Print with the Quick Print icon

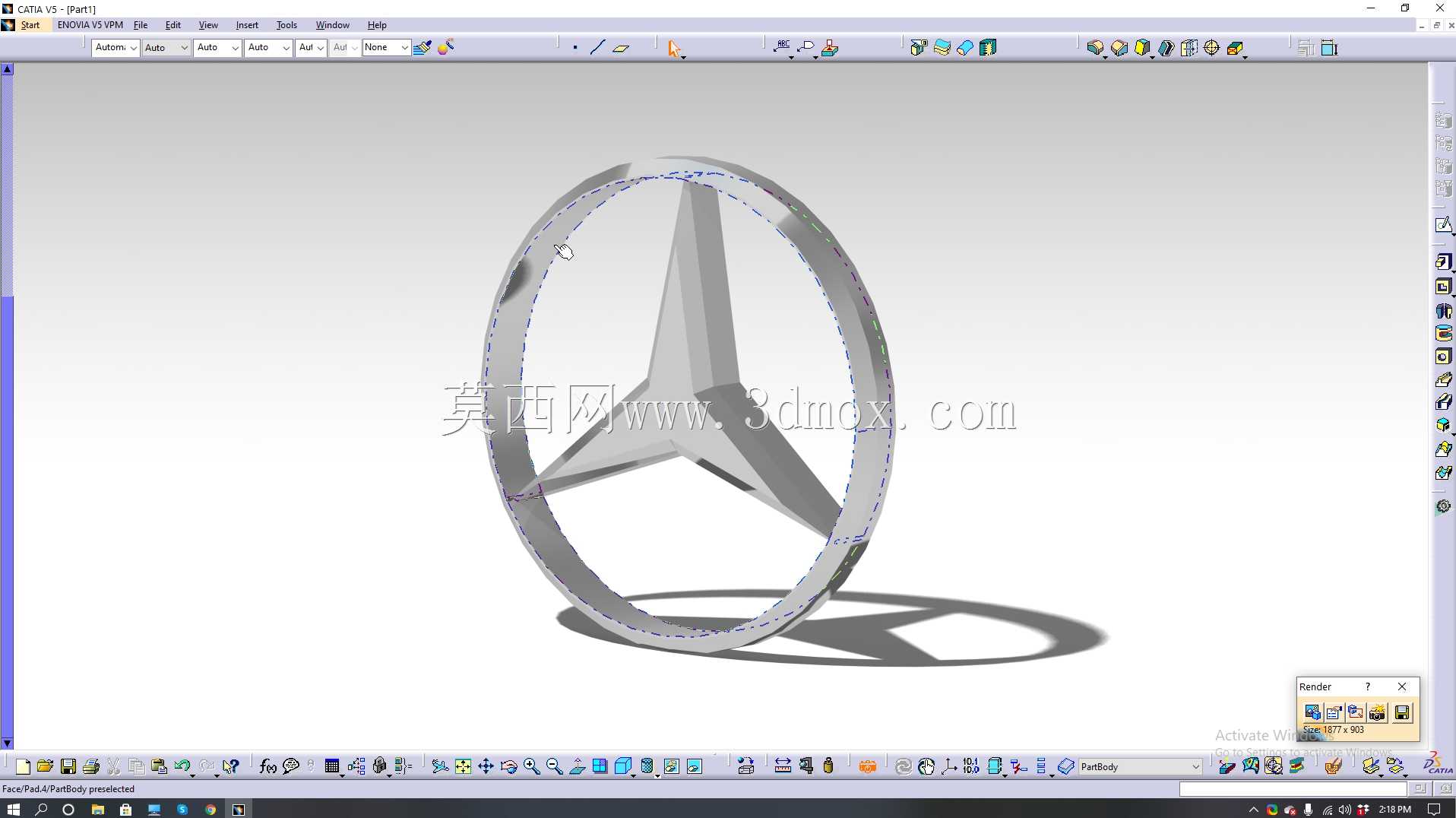(x=91, y=766)
